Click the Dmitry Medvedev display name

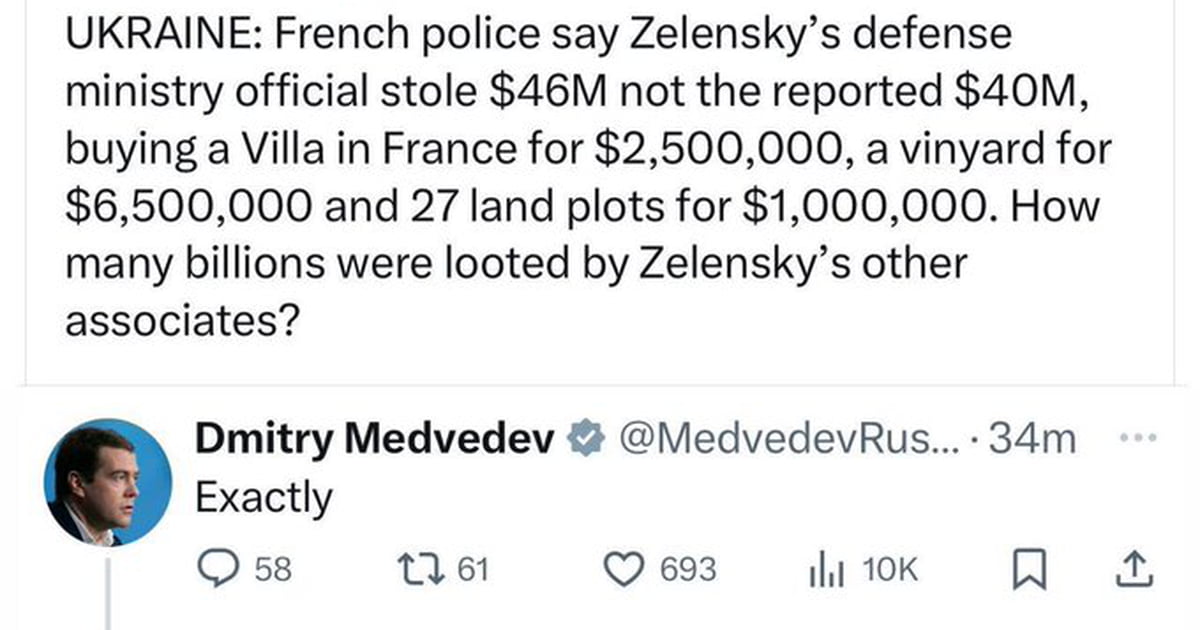pos(374,438)
